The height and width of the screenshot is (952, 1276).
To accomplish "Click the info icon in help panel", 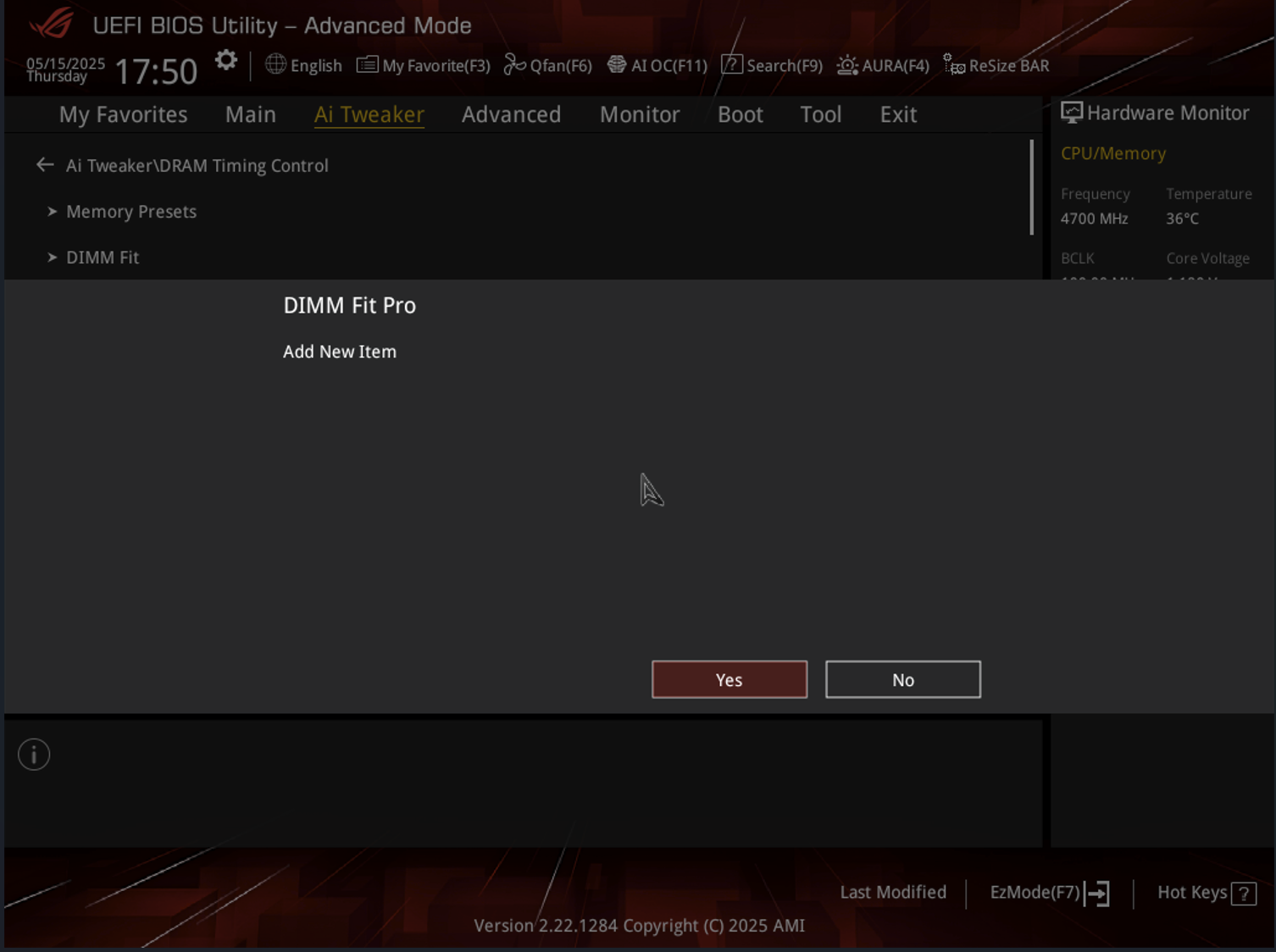I will click(x=34, y=754).
